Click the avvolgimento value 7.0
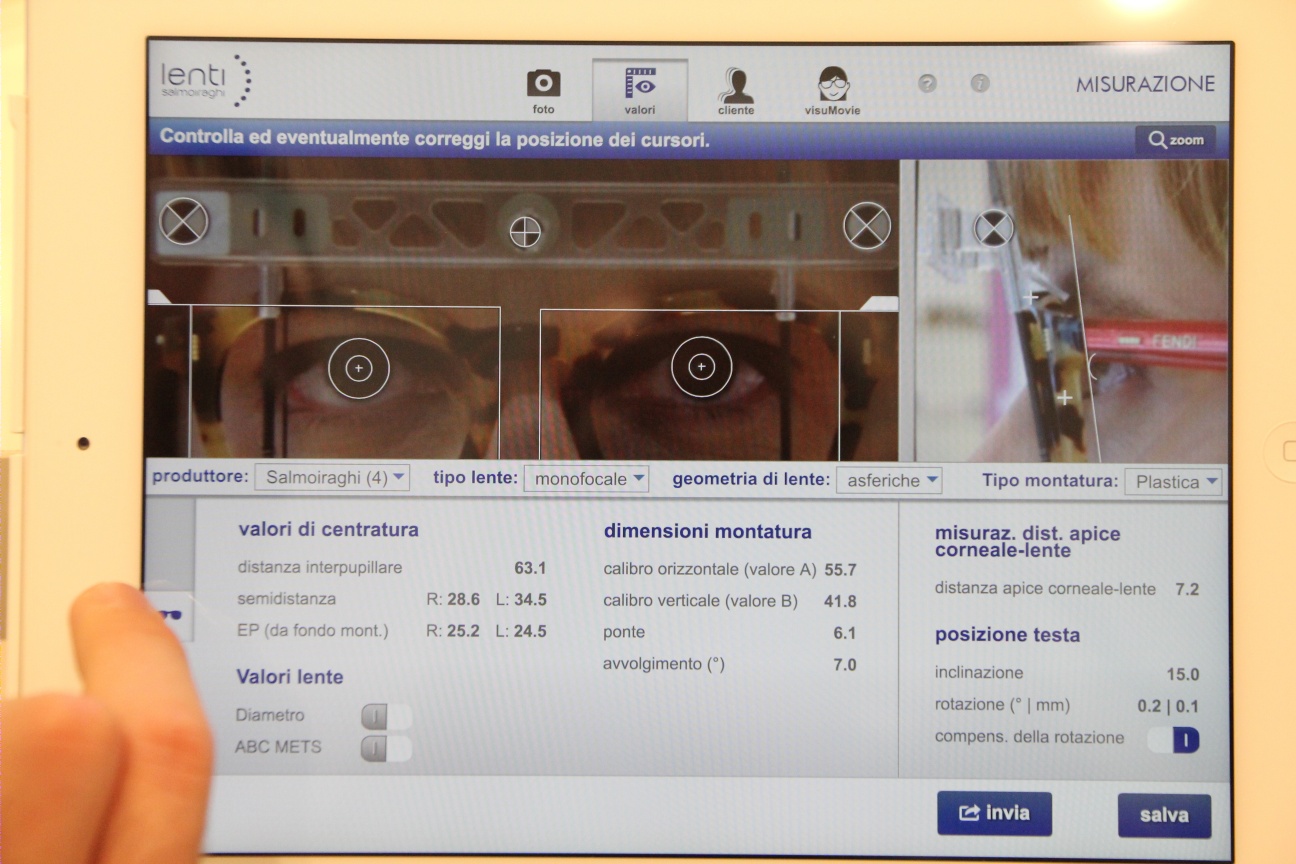Screen dimensions: 1296x864 (845, 664)
